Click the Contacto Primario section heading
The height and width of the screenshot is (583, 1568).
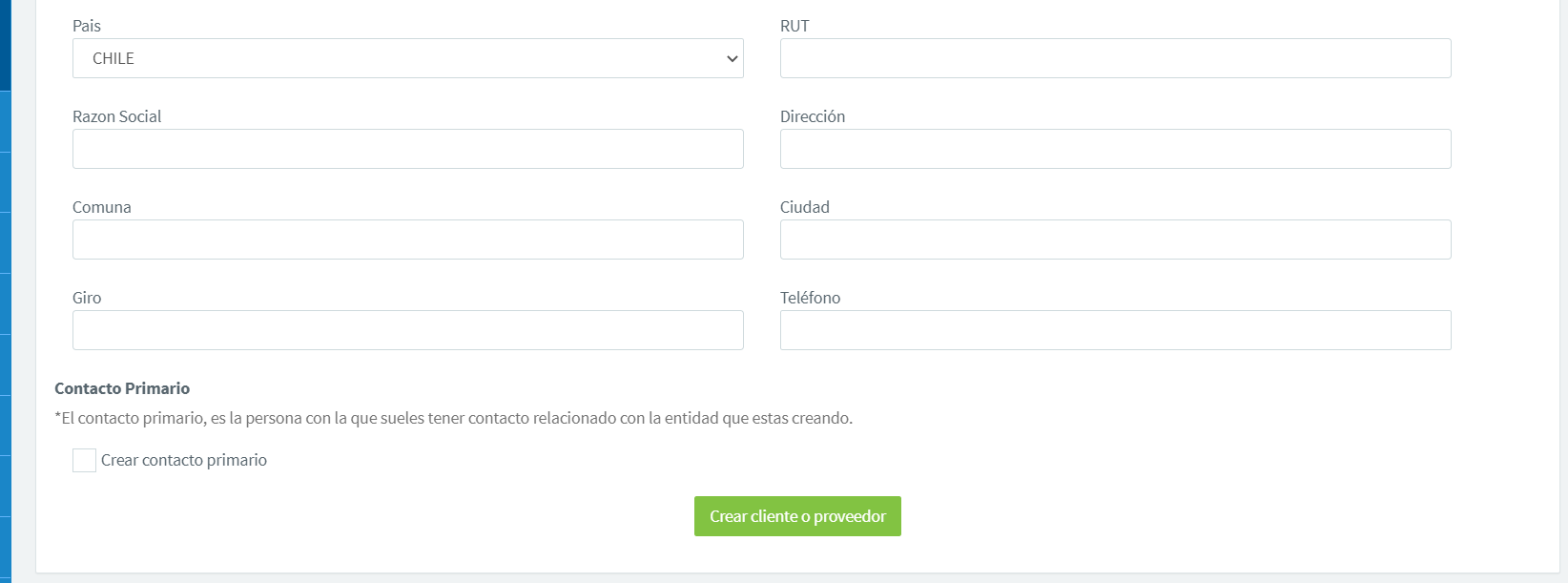click(122, 388)
